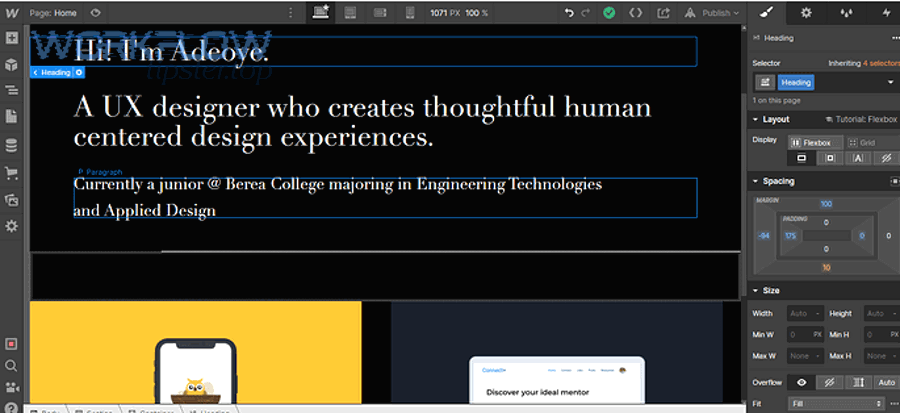Click the margin left value -94
The height and width of the screenshot is (413, 900).
pyautogui.click(x=763, y=236)
